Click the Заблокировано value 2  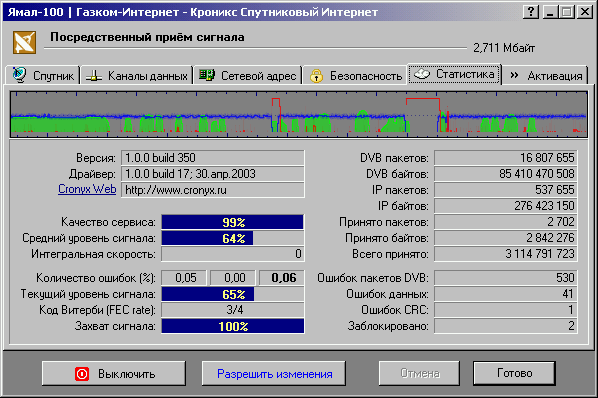[506, 326]
